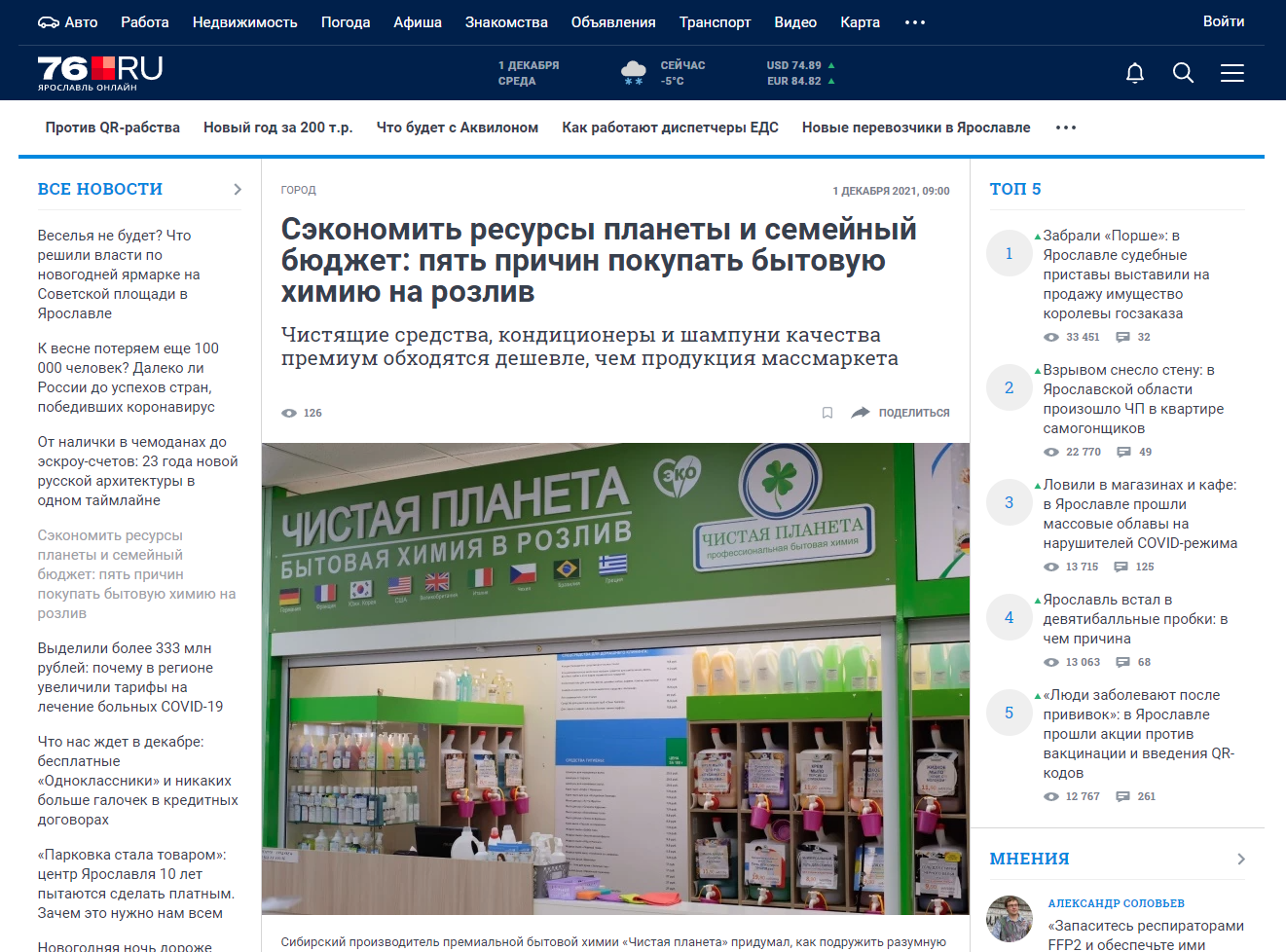Click the article views eye icon showing 126
Image resolution: width=1286 pixels, height=952 pixels.
click(289, 413)
